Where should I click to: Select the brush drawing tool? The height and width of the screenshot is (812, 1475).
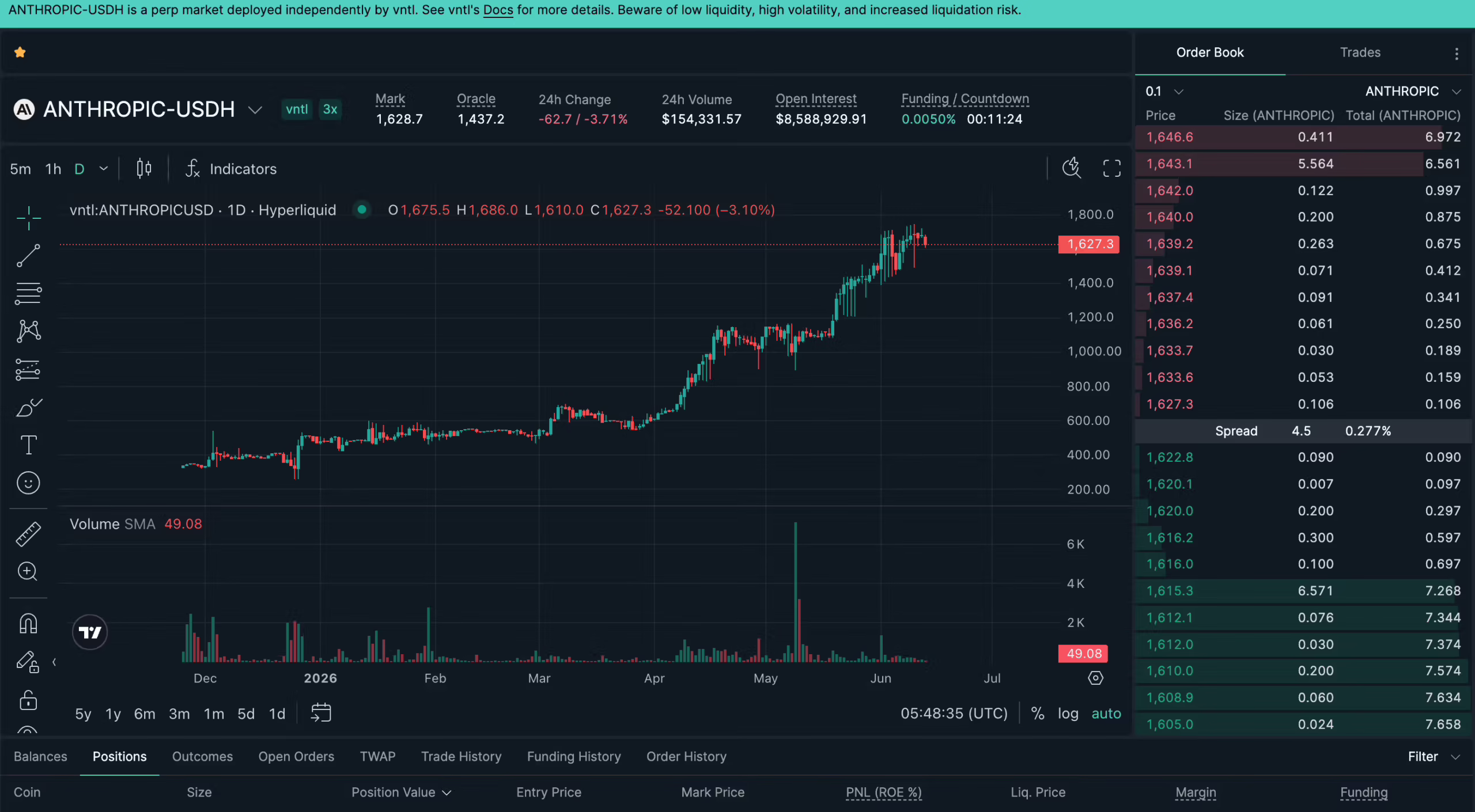pyautogui.click(x=28, y=408)
